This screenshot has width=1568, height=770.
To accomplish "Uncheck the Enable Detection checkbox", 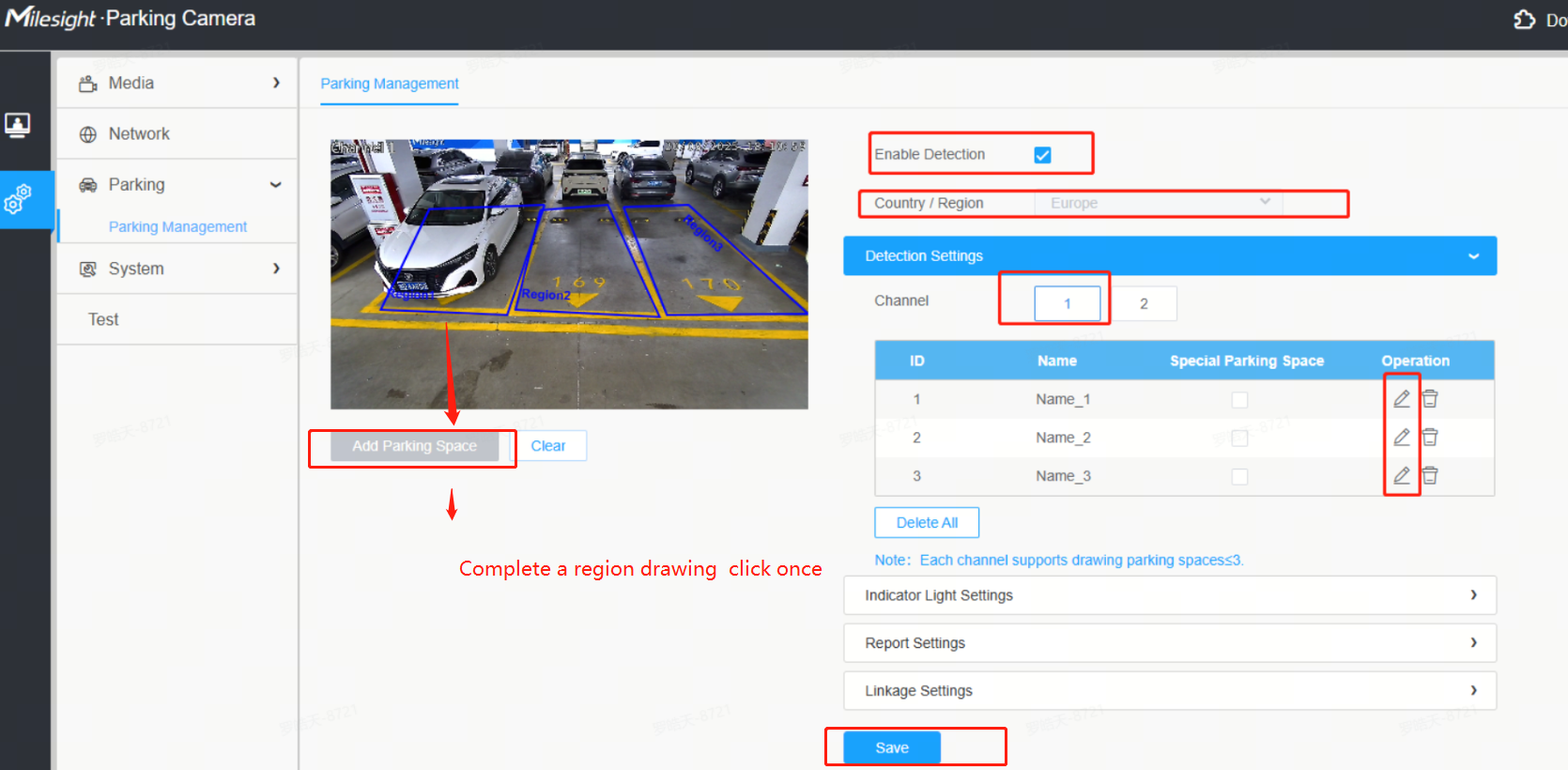I will [x=1042, y=155].
